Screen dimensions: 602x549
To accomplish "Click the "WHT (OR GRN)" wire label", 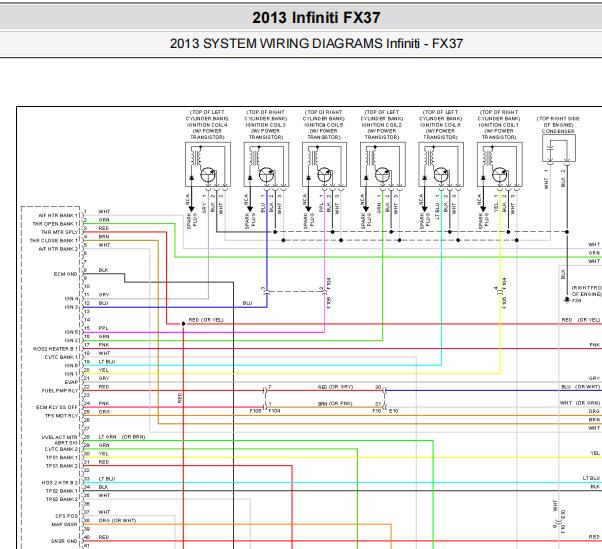I will 580,403.
